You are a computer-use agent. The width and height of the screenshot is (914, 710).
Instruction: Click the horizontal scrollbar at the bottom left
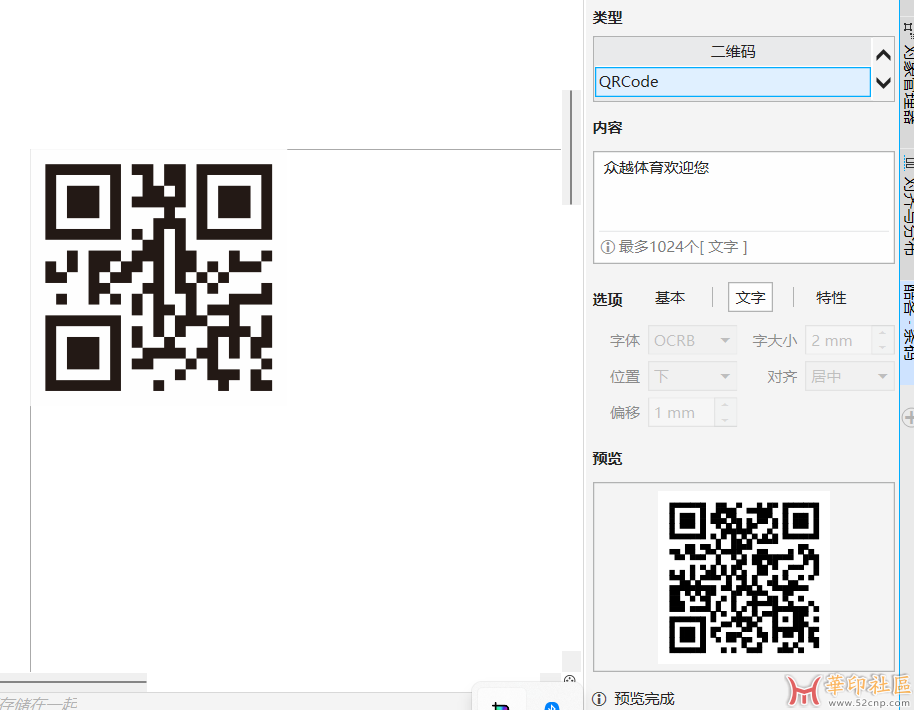click(x=73, y=681)
